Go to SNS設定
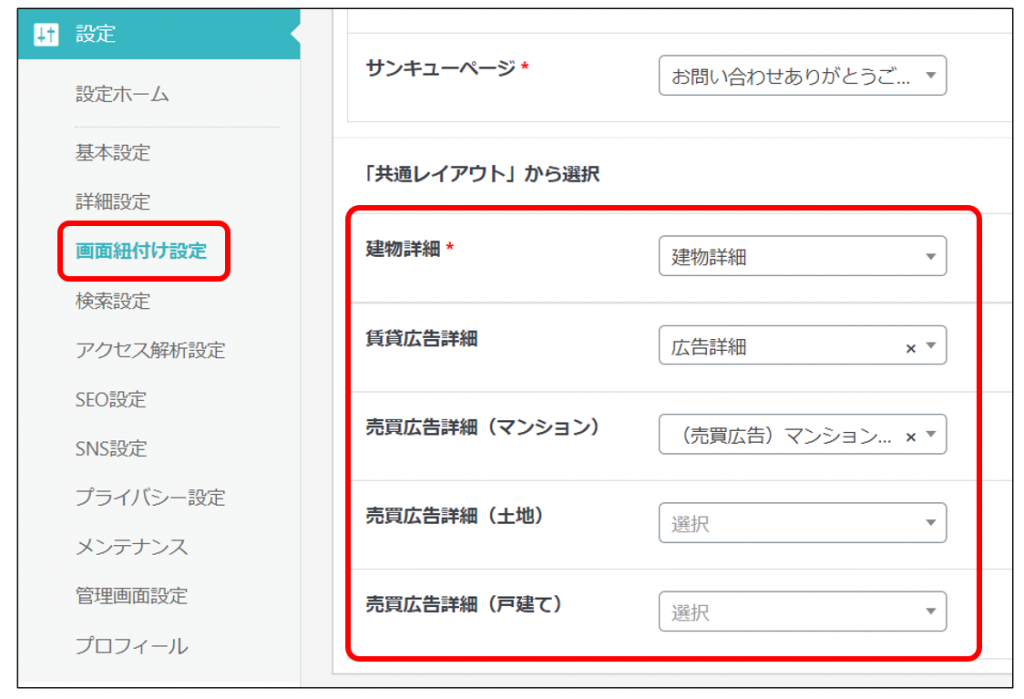The height and width of the screenshot is (699, 1024). pyautogui.click(x=111, y=448)
